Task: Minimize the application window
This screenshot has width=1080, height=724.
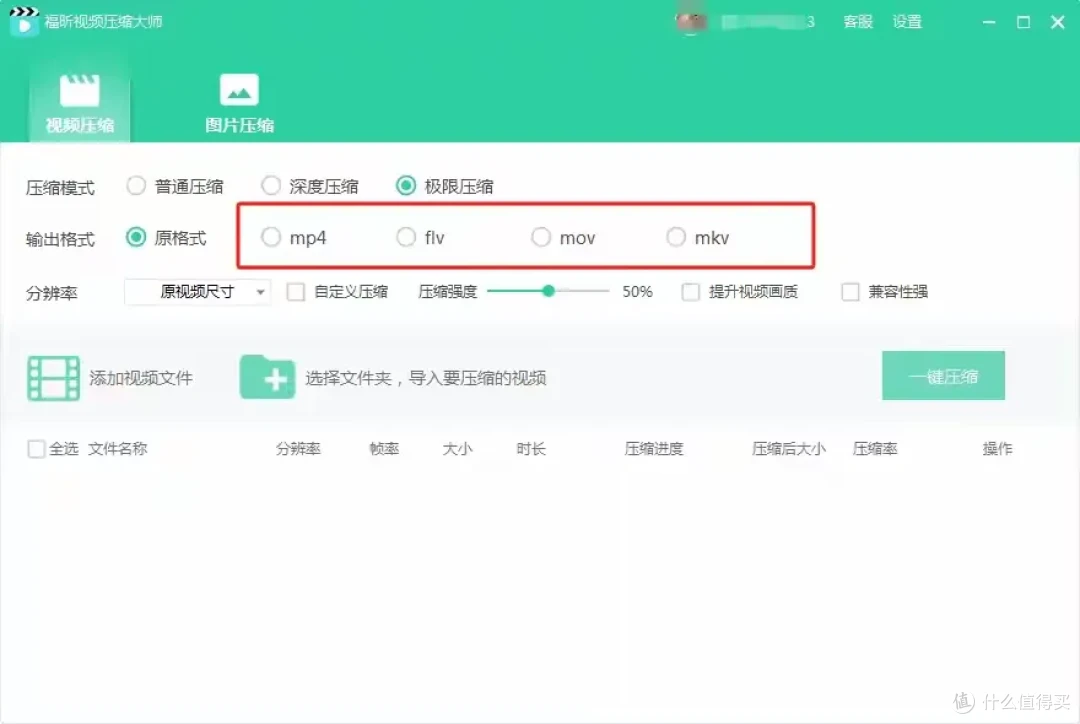Action: click(x=989, y=22)
